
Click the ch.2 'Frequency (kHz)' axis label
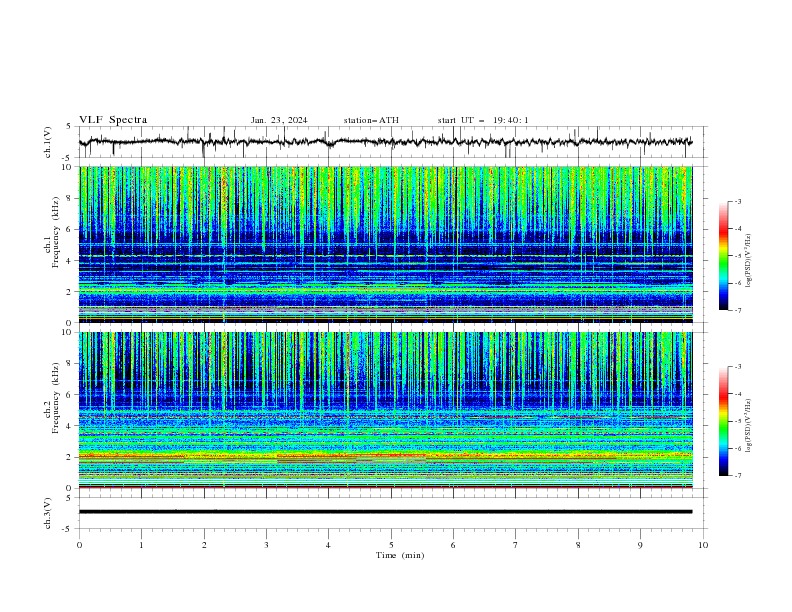pyautogui.click(x=55, y=398)
